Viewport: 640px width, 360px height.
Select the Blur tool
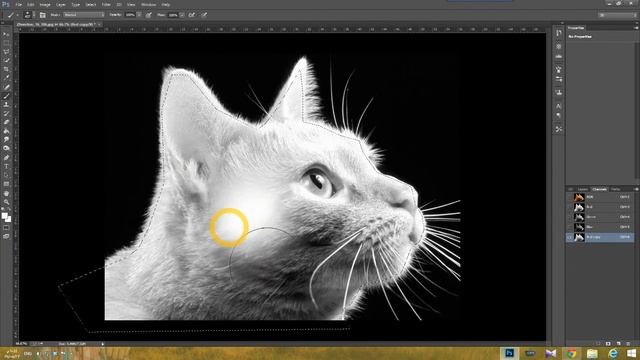6,140
